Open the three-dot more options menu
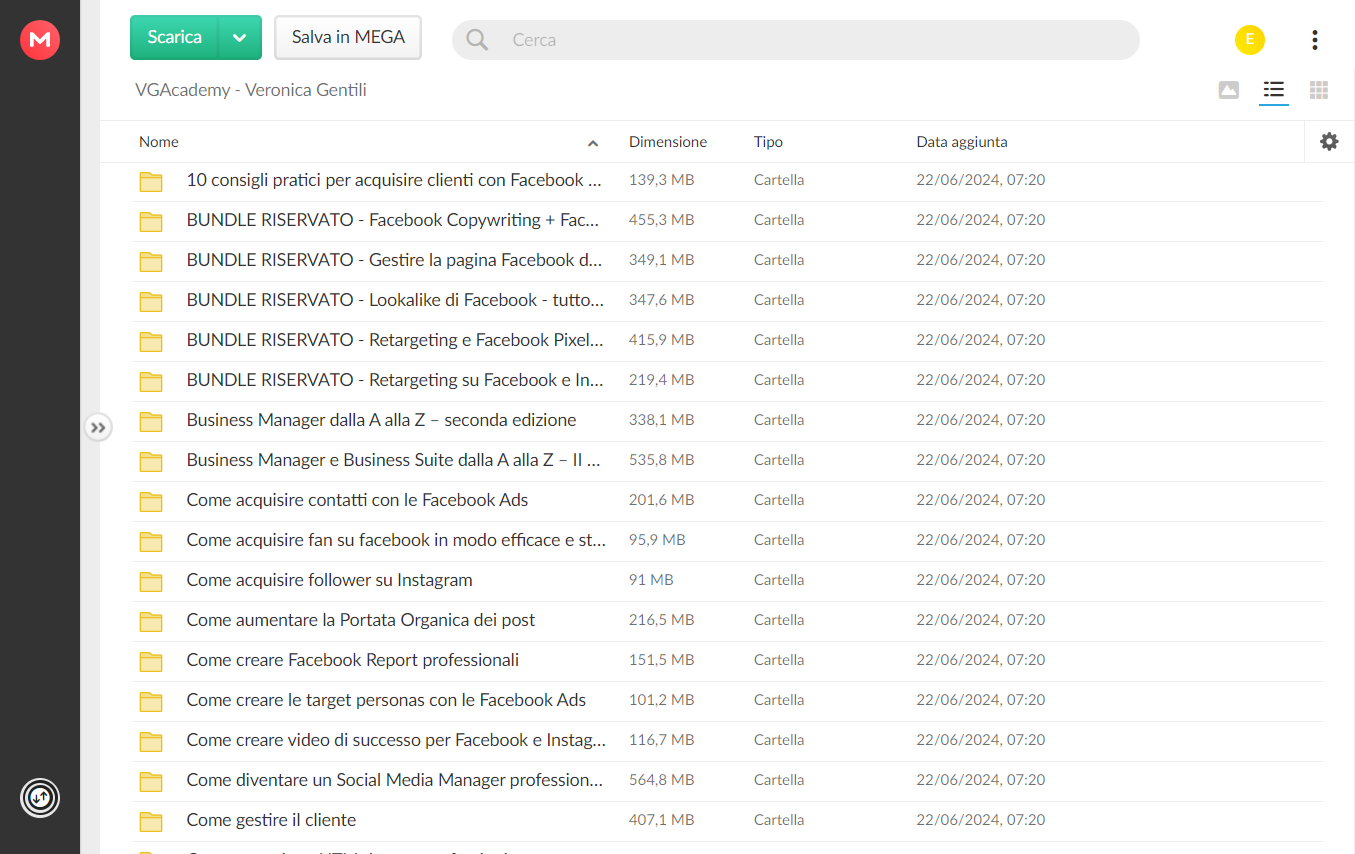 (x=1314, y=40)
